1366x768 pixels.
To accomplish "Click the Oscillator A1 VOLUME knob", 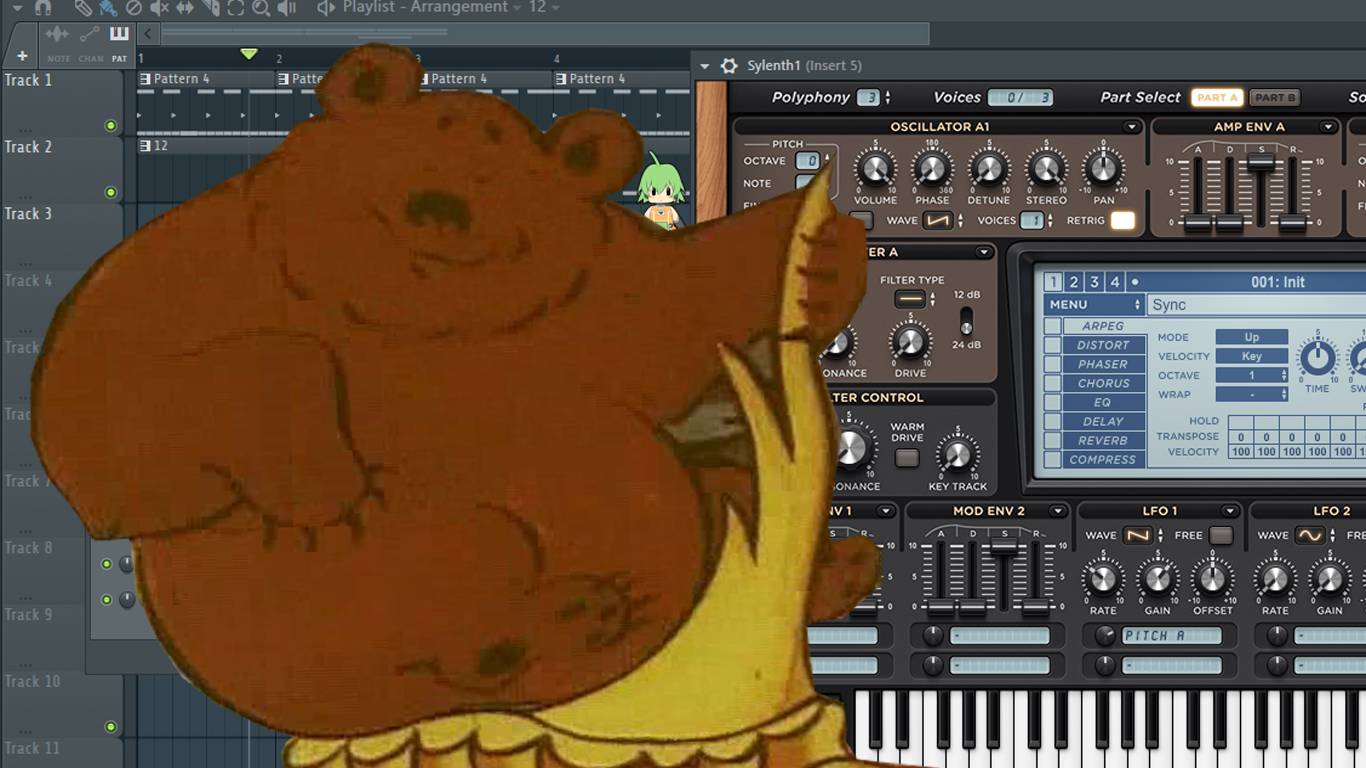I will pos(875,169).
